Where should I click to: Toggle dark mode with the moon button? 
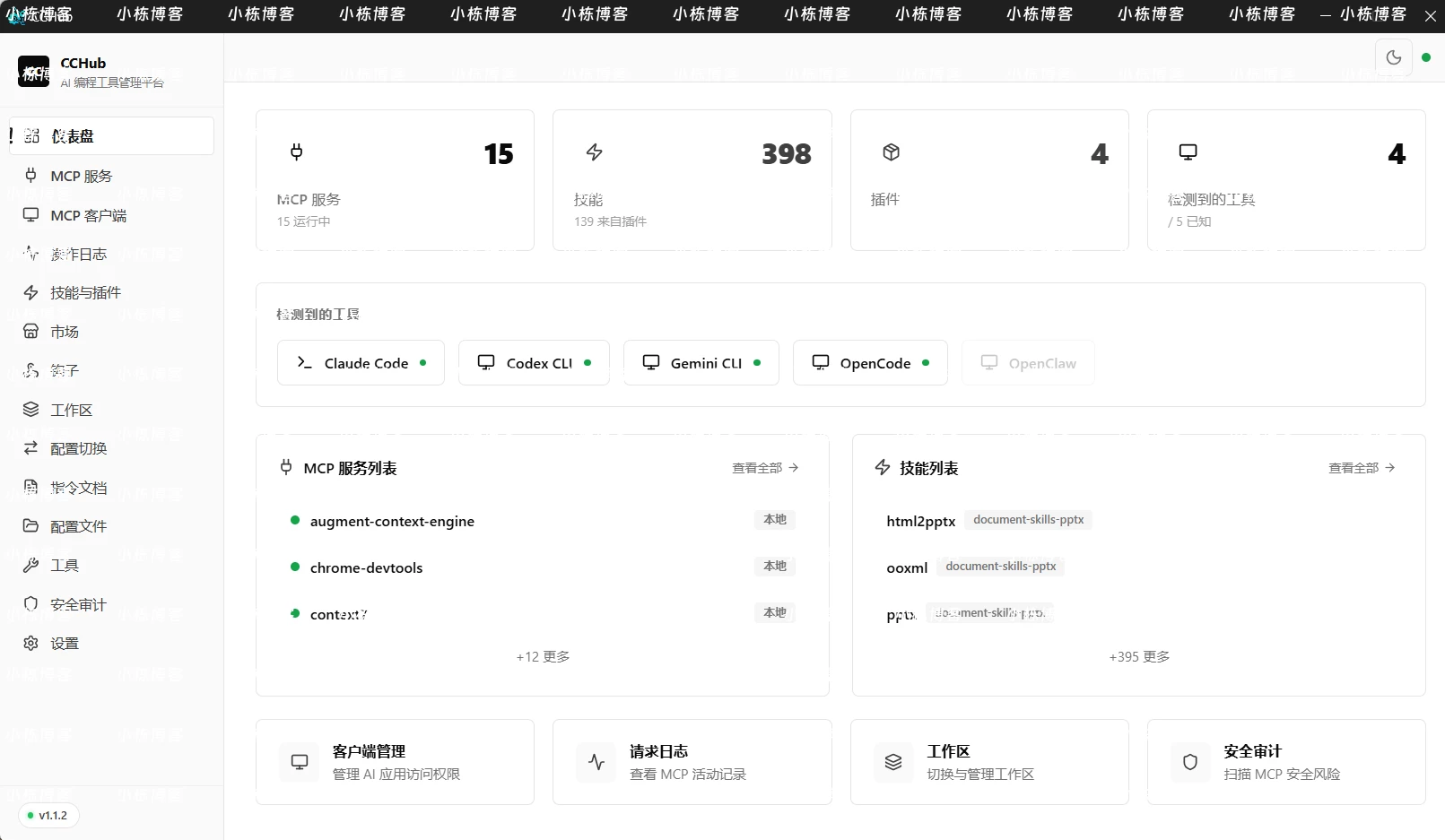pos(1394,57)
